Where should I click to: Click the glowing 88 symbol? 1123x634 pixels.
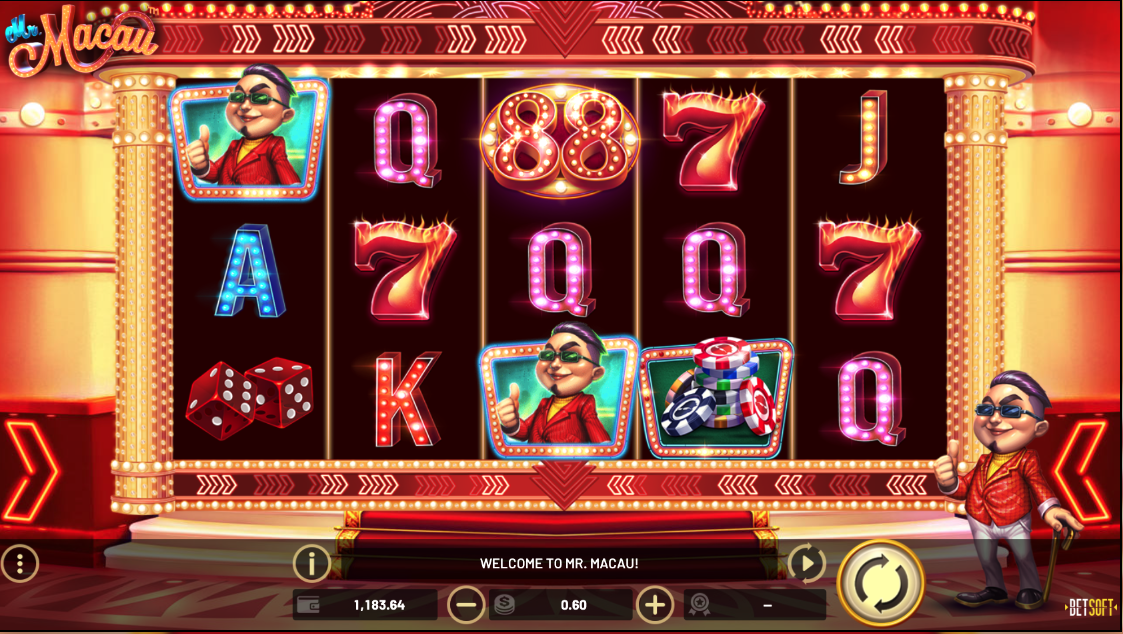[x=560, y=140]
